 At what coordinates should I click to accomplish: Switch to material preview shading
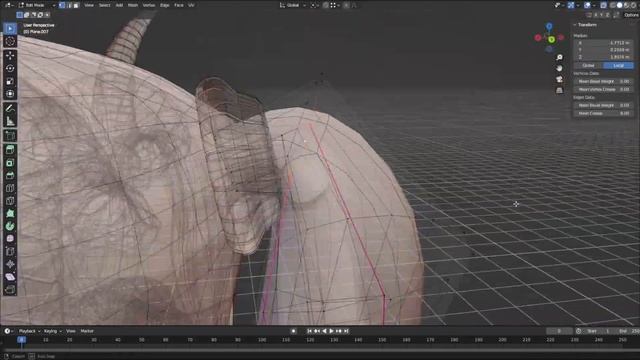626,5
